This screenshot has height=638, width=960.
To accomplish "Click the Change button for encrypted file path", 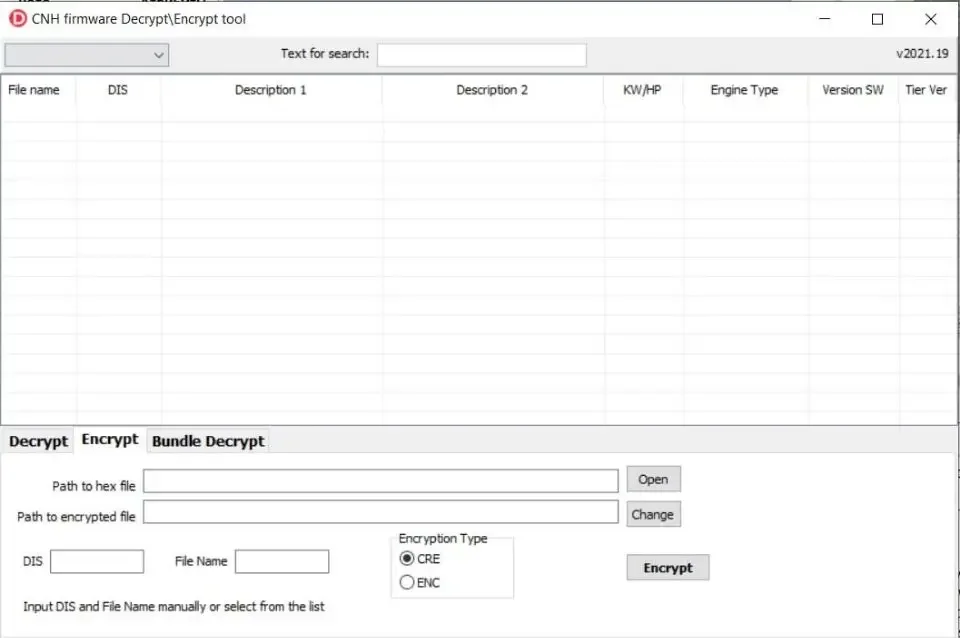I will tap(653, 514).
